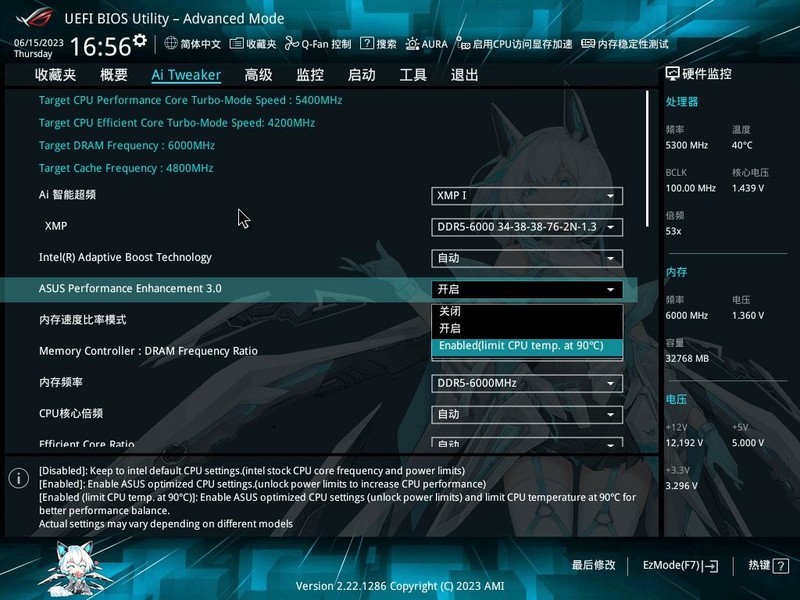Click the 5300 MHz processor frequency value

686,145
